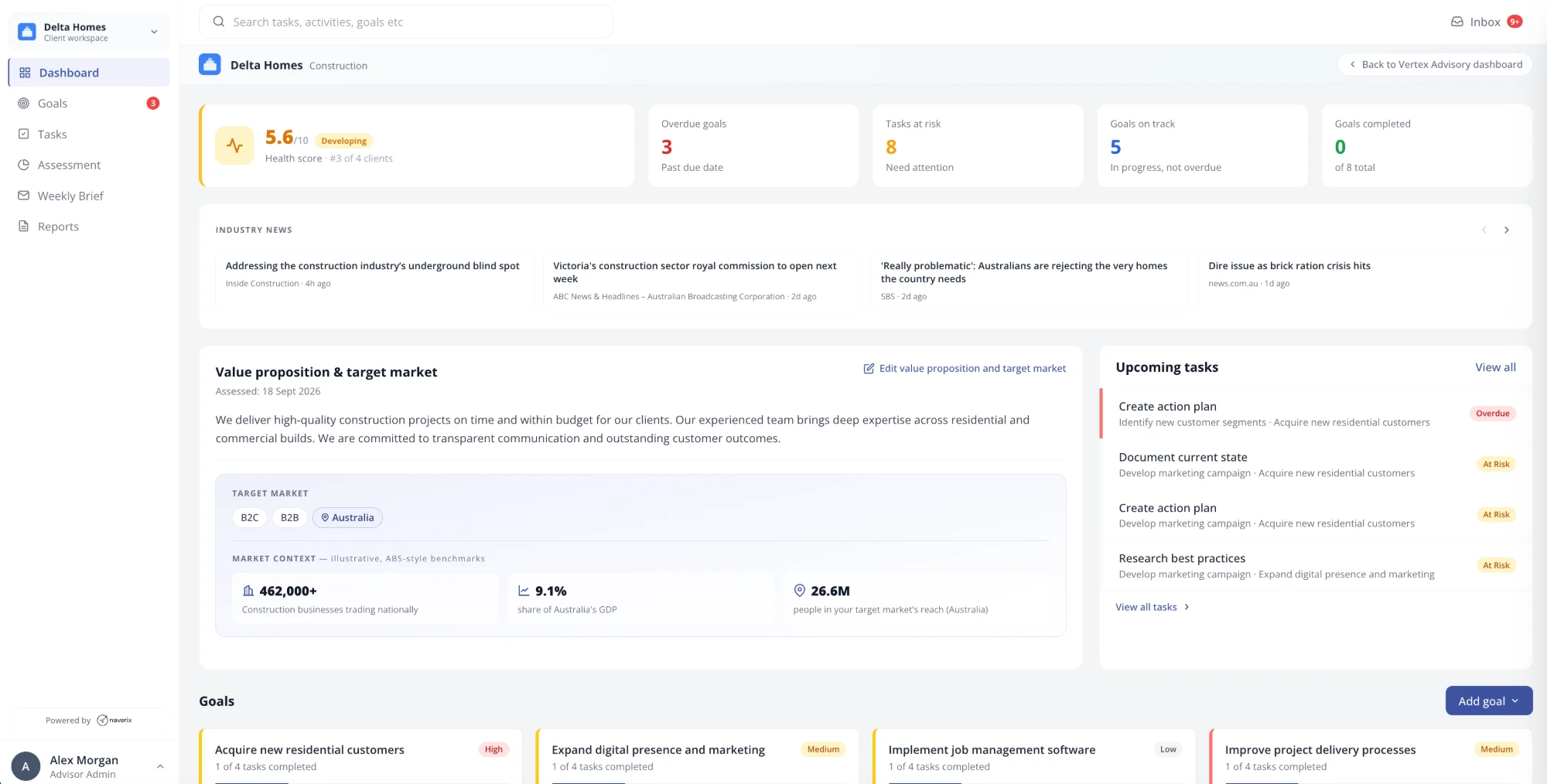The image size is (1547, 784).
Task: Open the overdue Create action plan task
Action: 1316,414
